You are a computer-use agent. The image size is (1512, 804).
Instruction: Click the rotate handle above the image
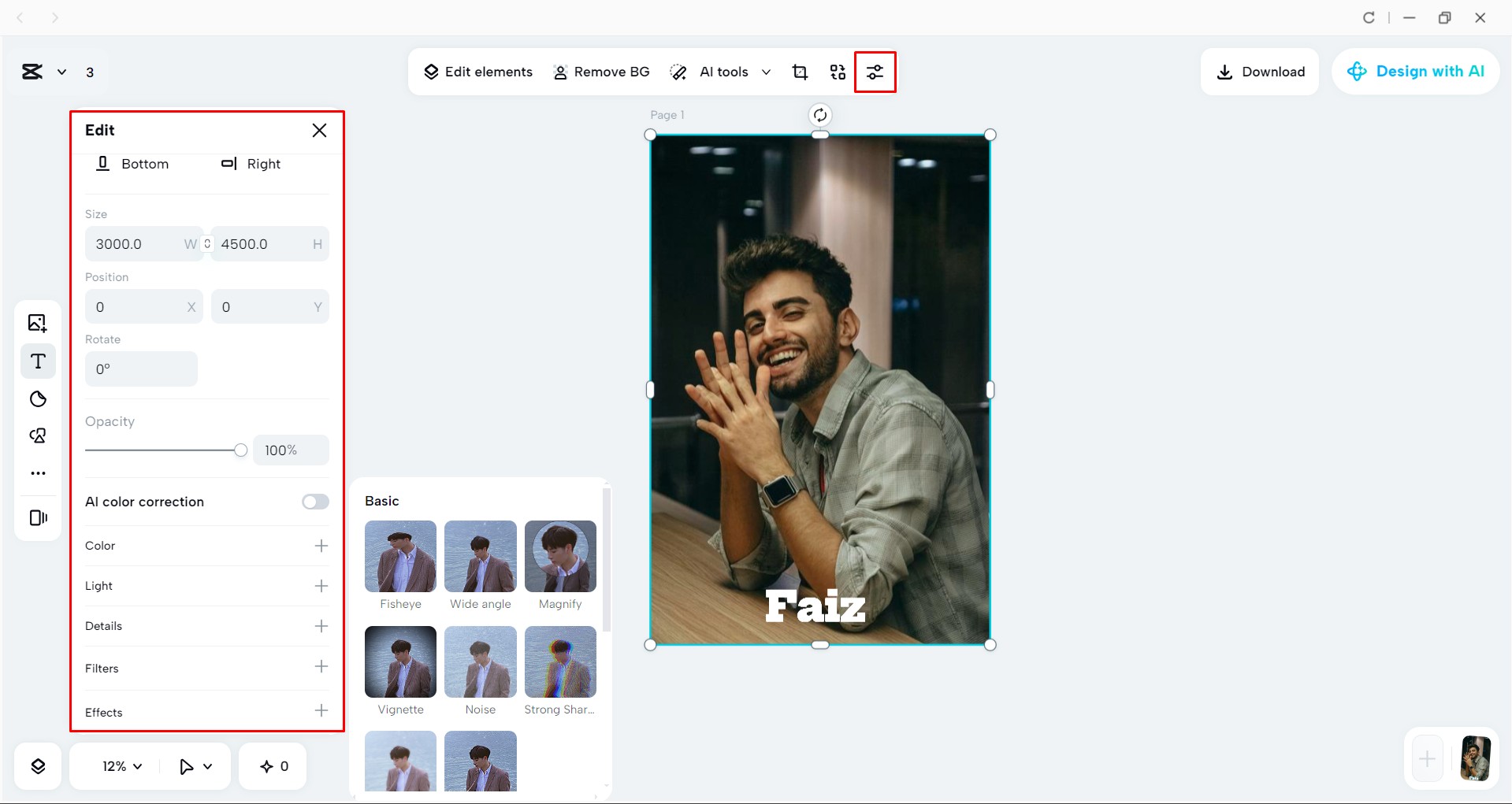point(819,114)
